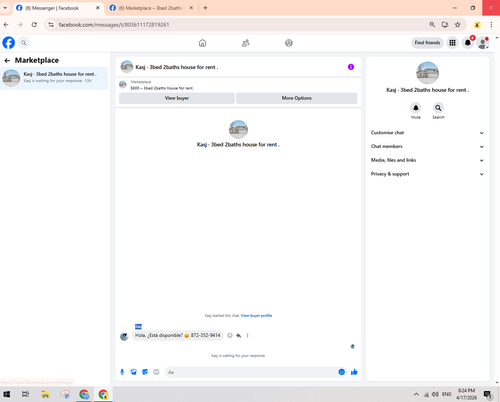The image size is (500, 402).
Task: Show hidden system tray icons
Action: click(416, 394)
